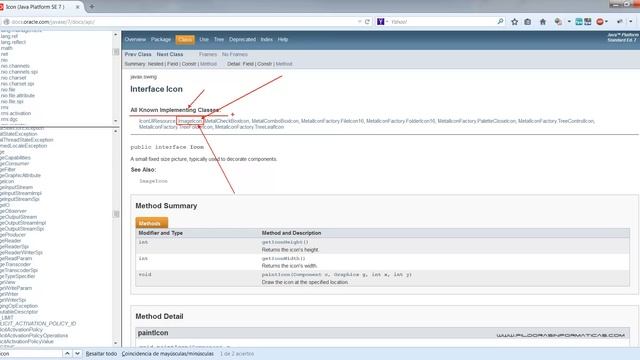Open the bookmarks list icon

pyautogui.click(x=527, y=22)
